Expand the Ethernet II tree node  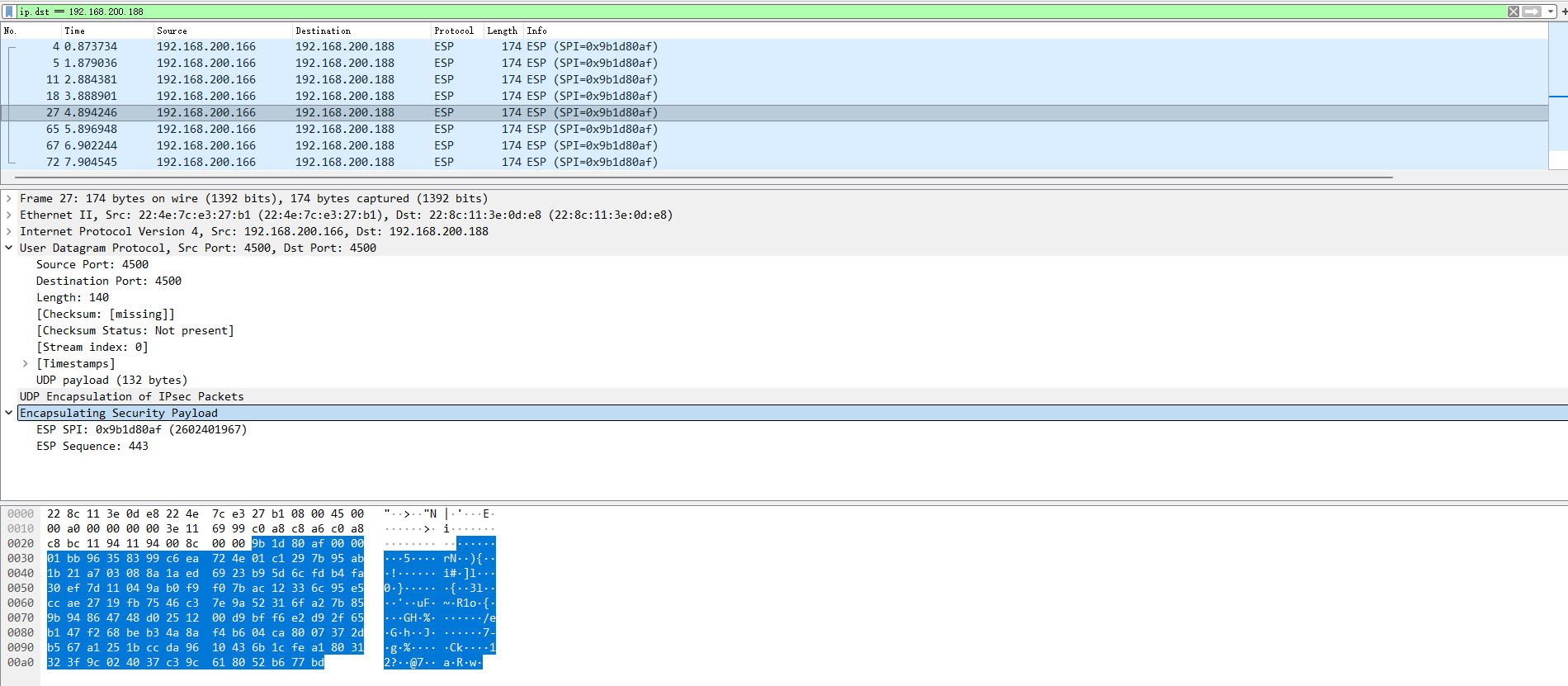click(x=9, y=215)
